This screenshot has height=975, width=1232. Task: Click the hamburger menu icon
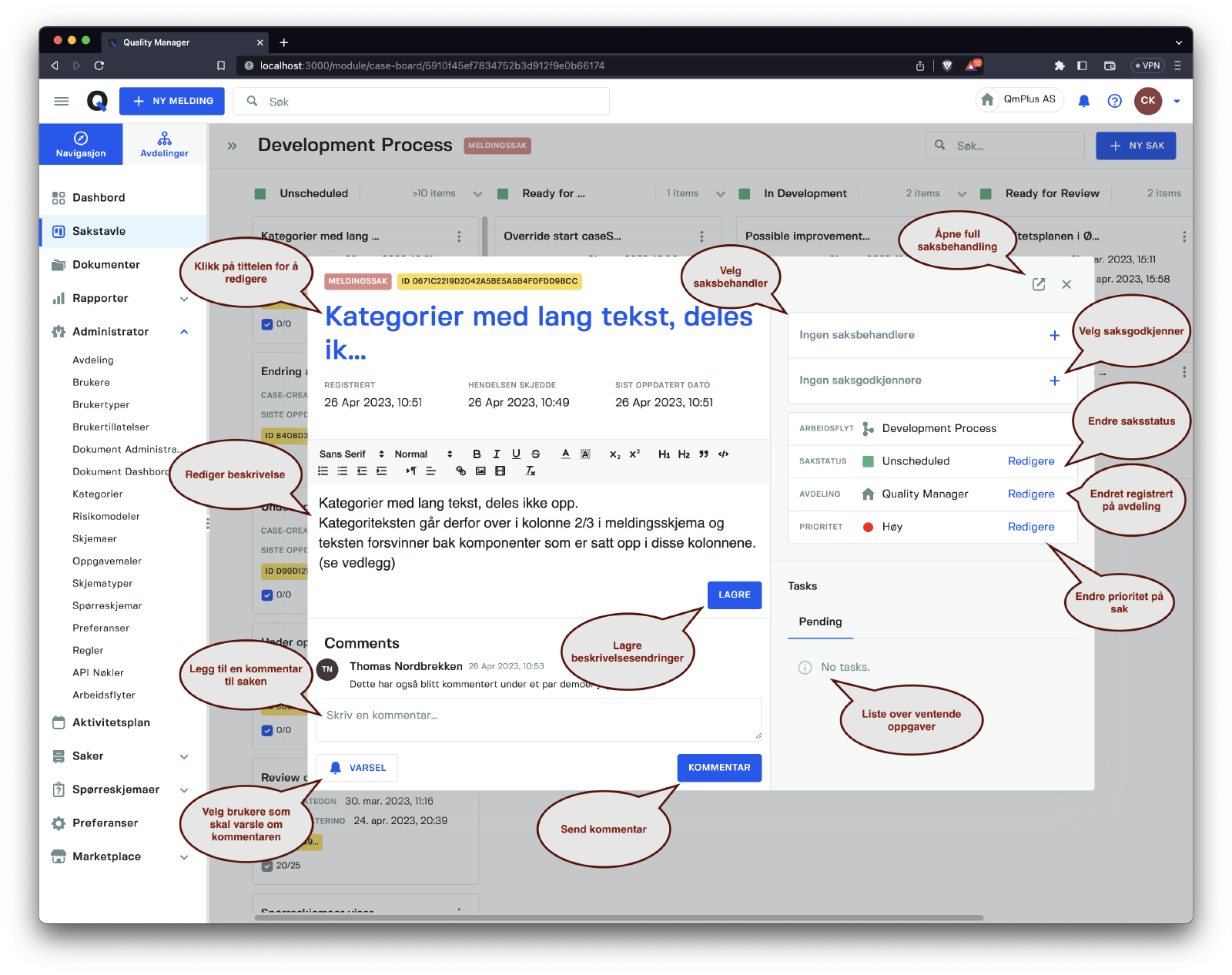click(62, 101)
